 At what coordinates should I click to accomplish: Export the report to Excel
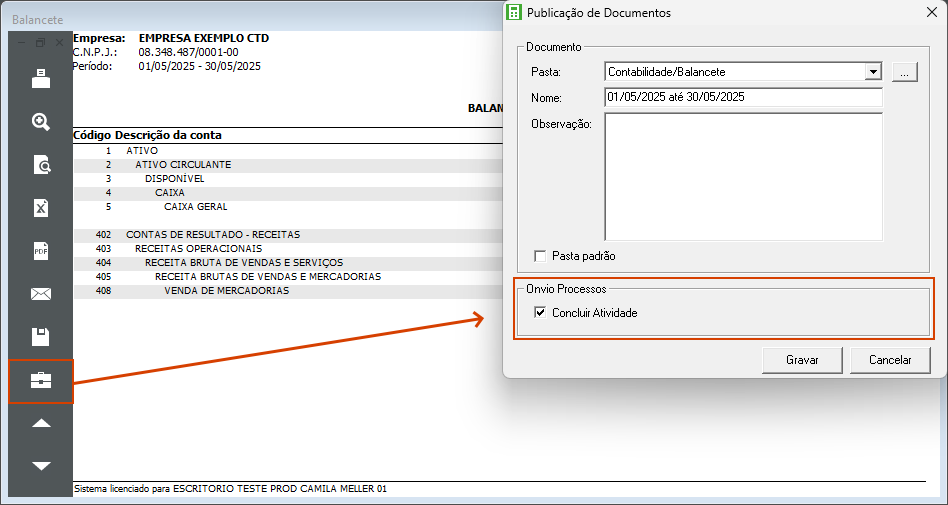tap(41, 208)
